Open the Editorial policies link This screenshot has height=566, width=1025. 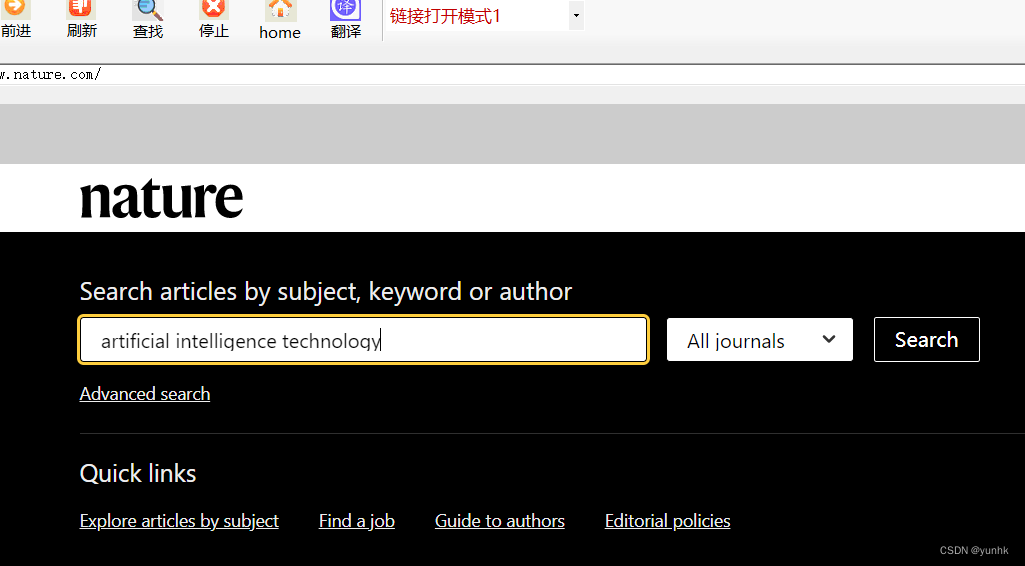tap(667, 521)
